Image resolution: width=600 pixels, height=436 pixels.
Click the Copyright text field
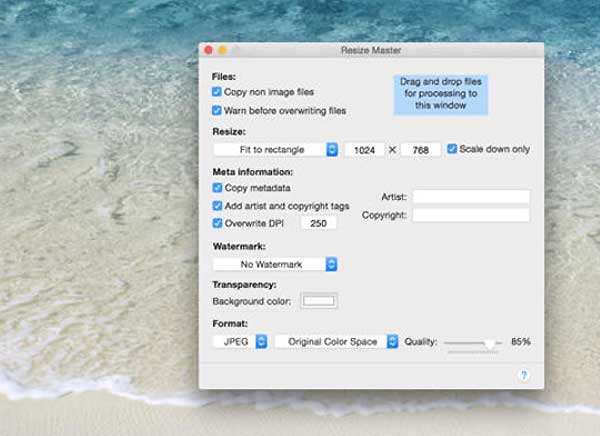click(x=471, y=215)
